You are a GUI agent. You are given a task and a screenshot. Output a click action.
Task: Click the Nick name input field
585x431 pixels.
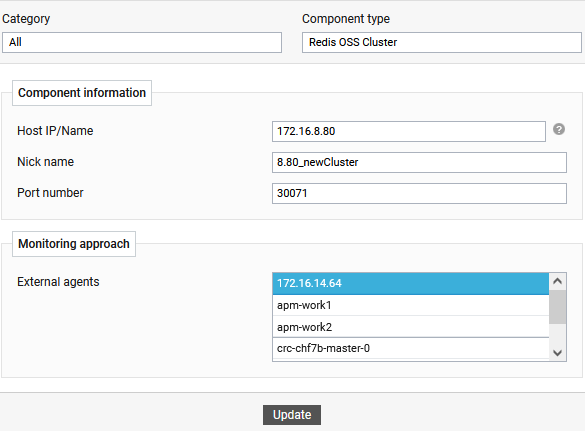pyautogui.click(x=419, y=162)
